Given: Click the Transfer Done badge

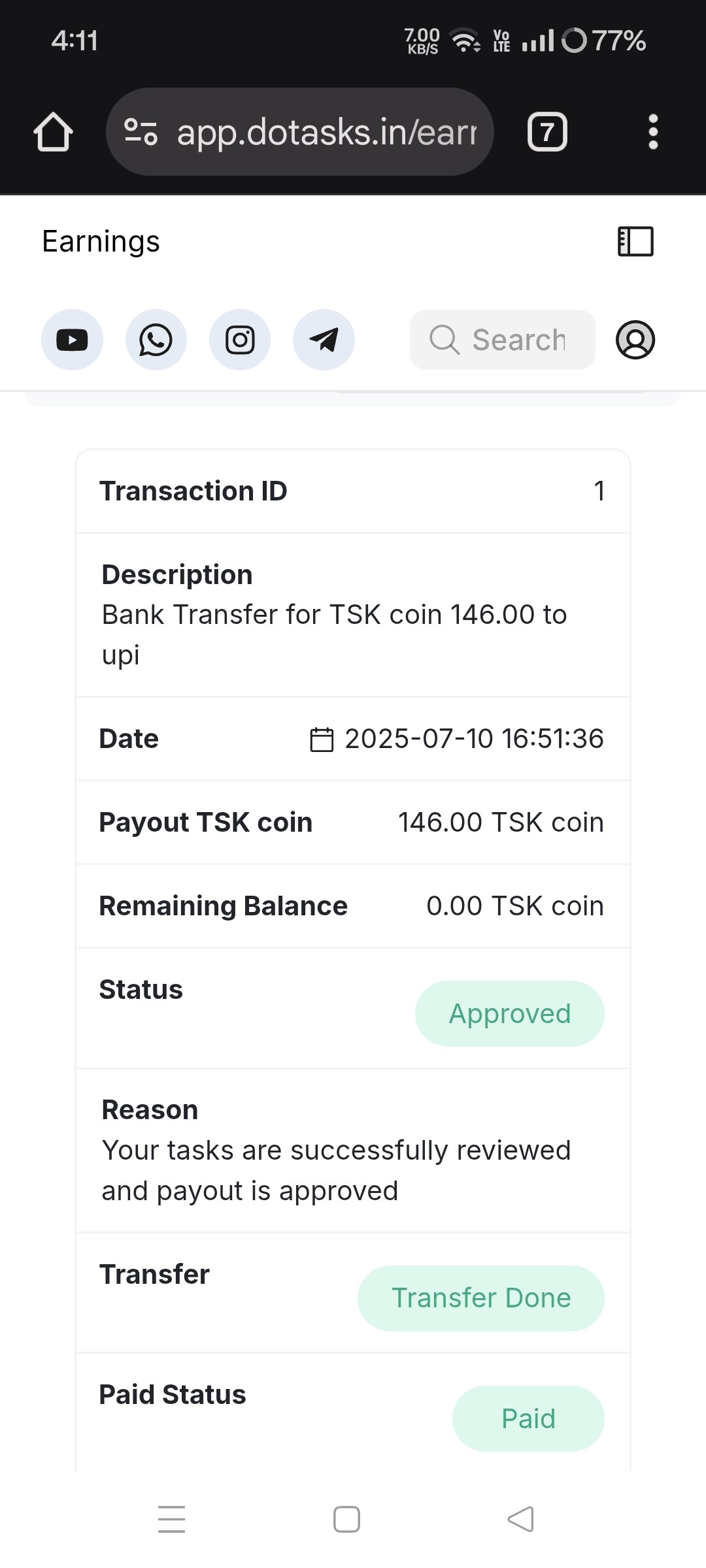Looking at the screenshot, I should [x=480, y=1298].
